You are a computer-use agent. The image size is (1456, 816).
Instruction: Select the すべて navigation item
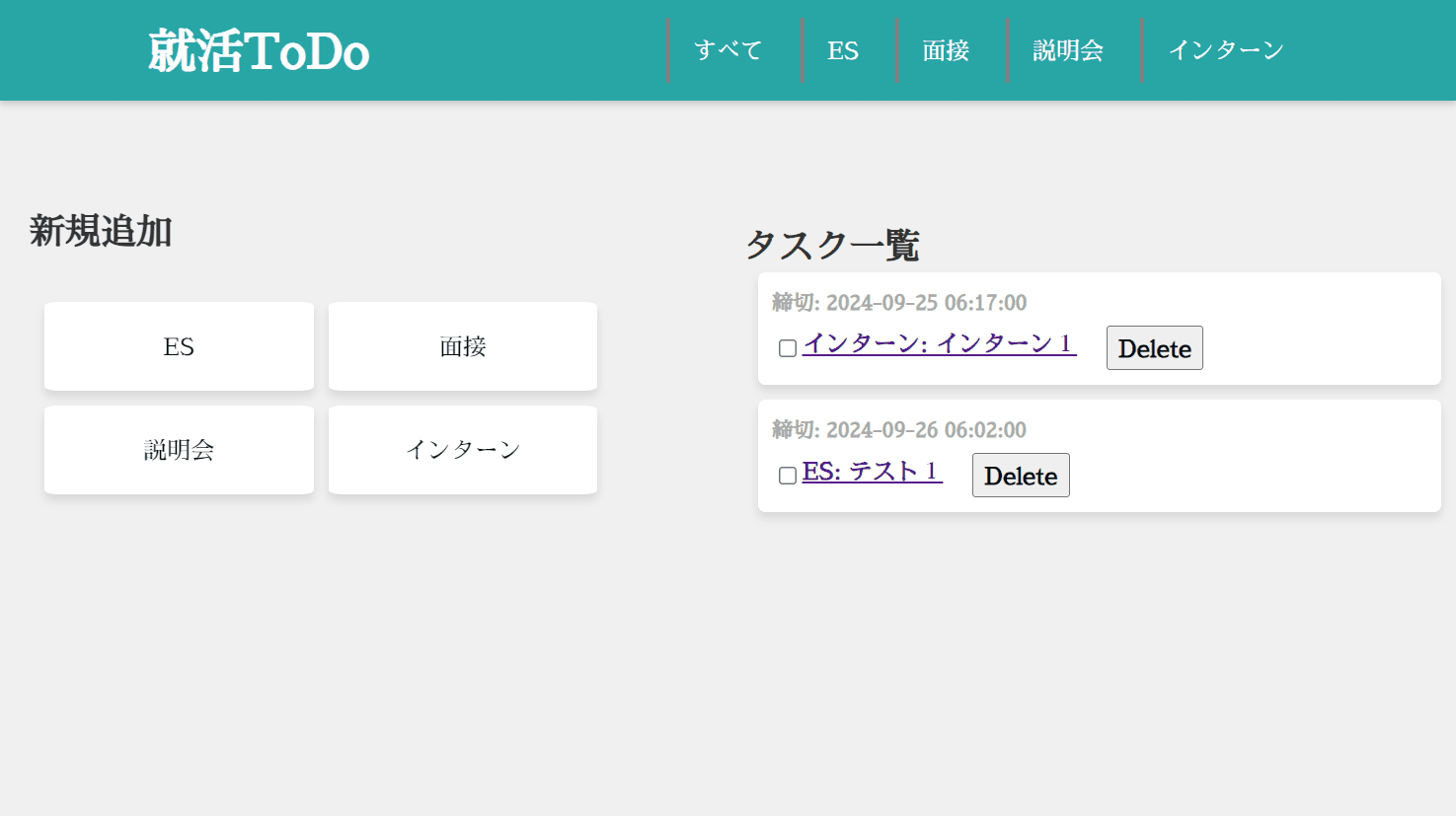point(728,50)
